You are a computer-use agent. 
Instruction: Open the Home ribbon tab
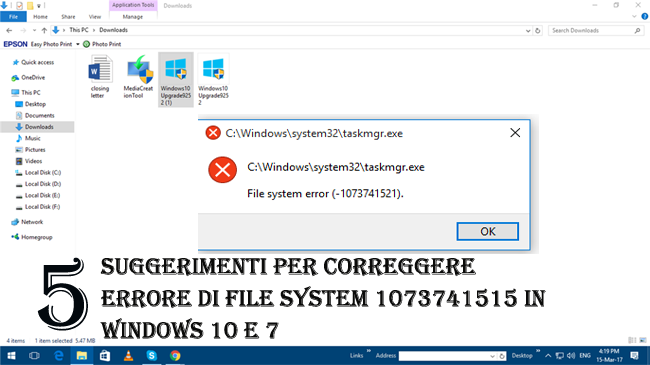(x=40, y=17)
